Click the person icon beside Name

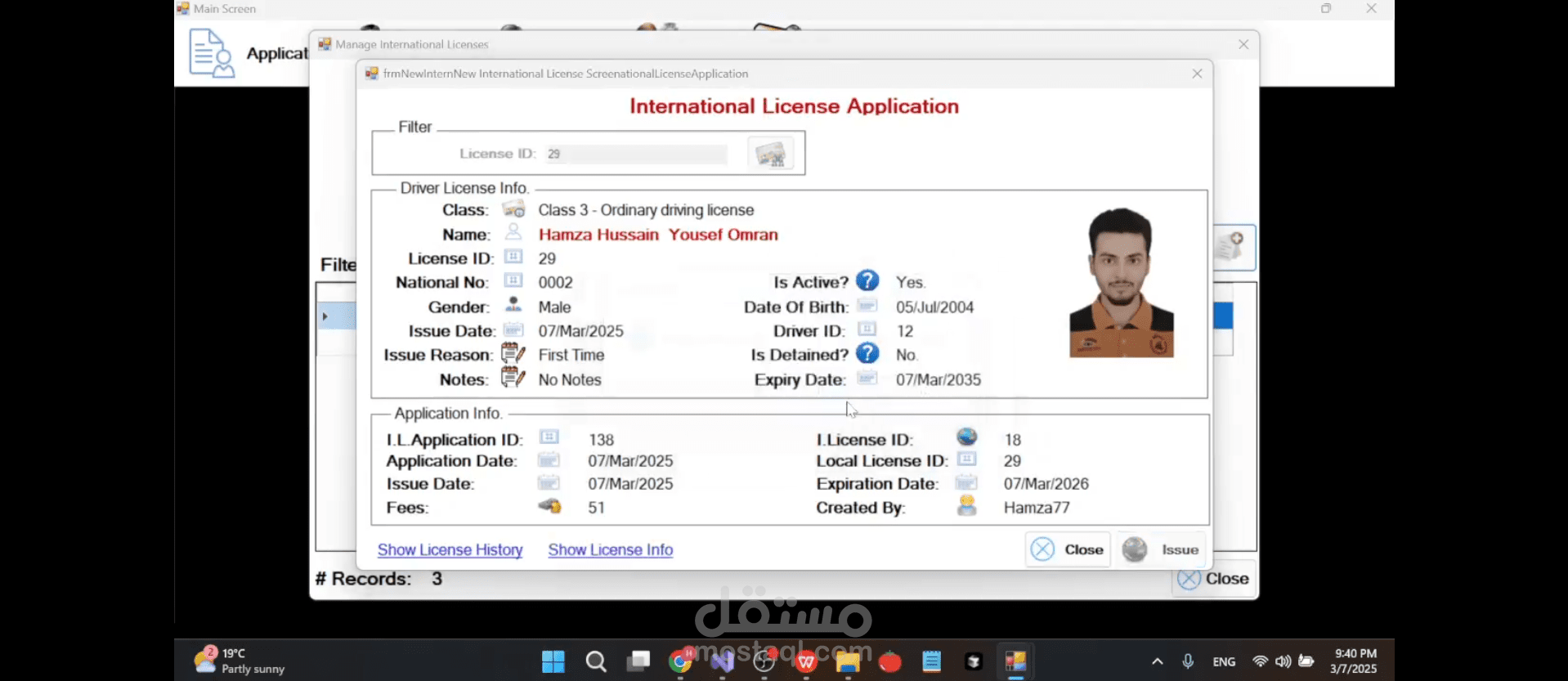coord(513,232)
